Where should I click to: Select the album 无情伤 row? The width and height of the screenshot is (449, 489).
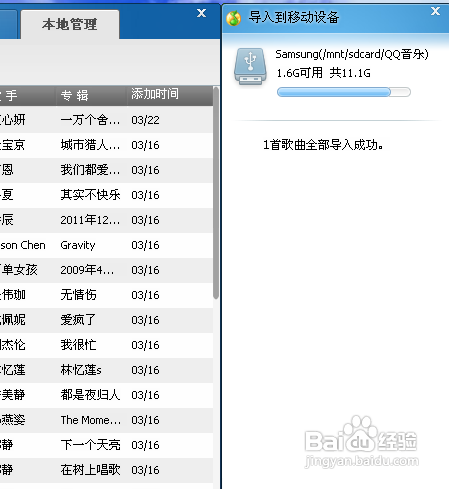coord(106,295)
